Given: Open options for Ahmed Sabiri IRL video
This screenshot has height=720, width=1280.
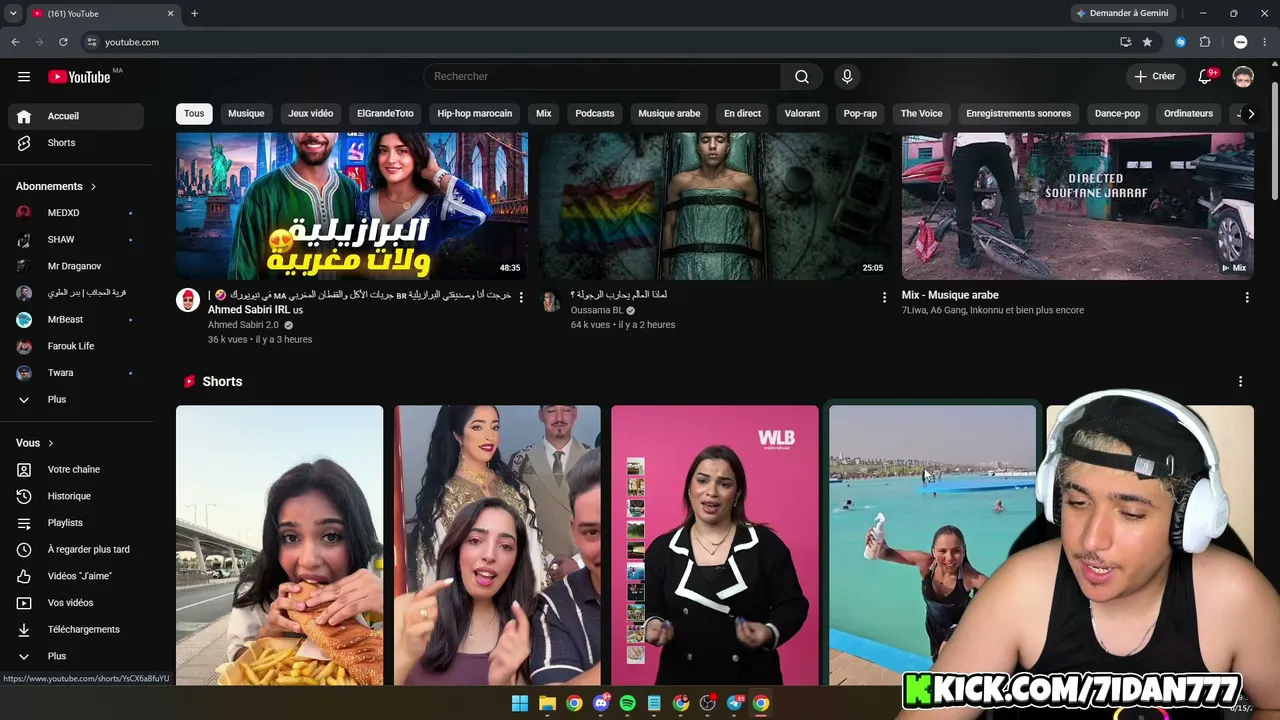Looking at the screenshot, I should tap(521, 297).
